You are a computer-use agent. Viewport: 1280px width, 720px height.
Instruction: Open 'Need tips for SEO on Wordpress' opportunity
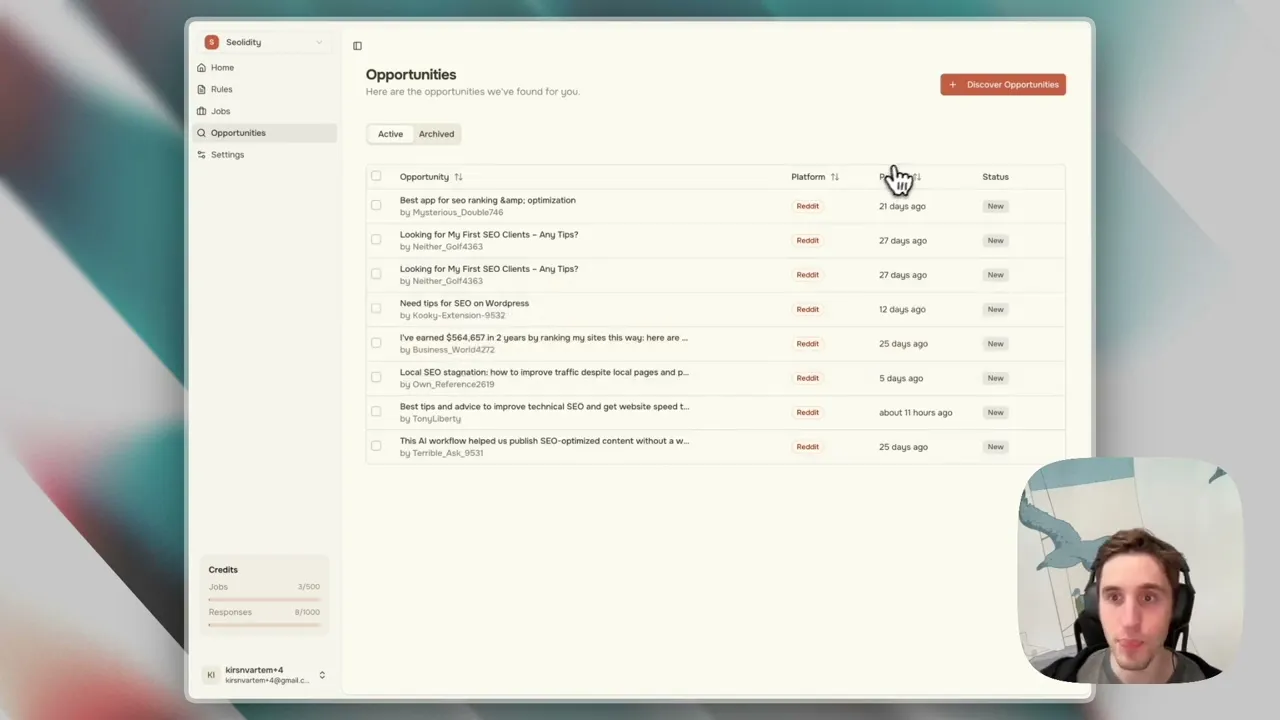point(464,303)
